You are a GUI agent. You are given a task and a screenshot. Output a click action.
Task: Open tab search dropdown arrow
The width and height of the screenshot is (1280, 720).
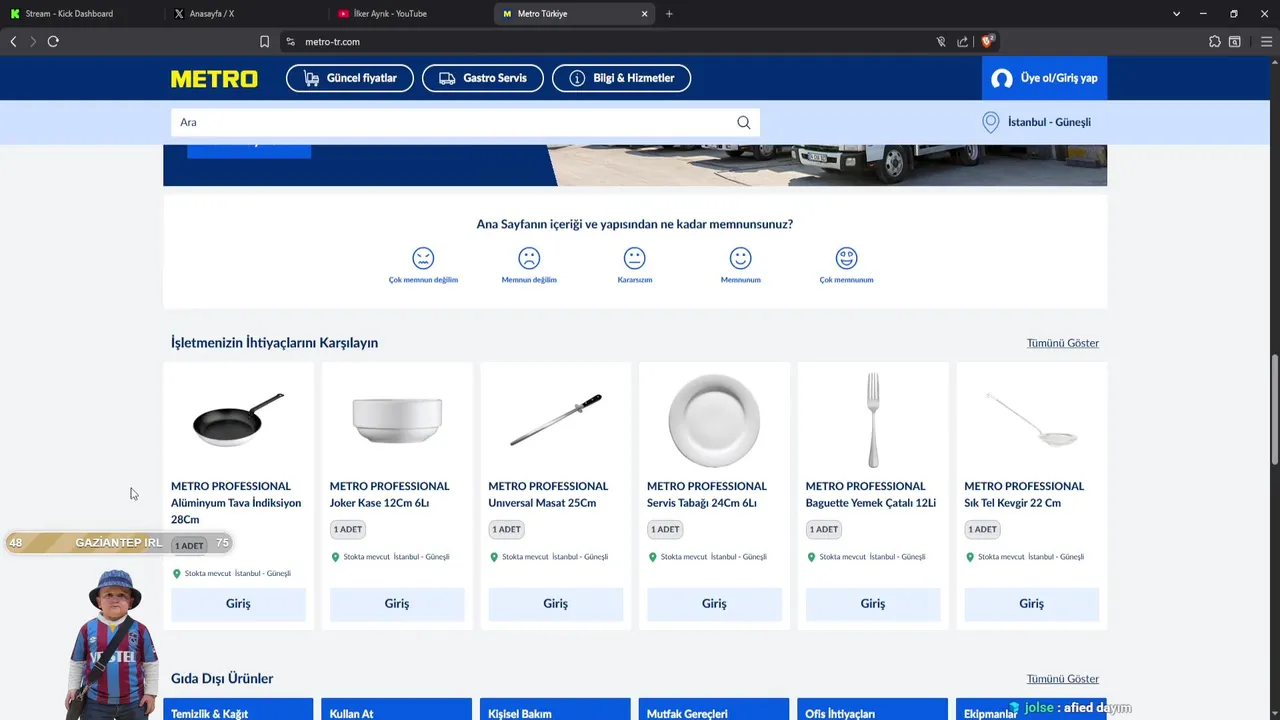(1176, 14)
